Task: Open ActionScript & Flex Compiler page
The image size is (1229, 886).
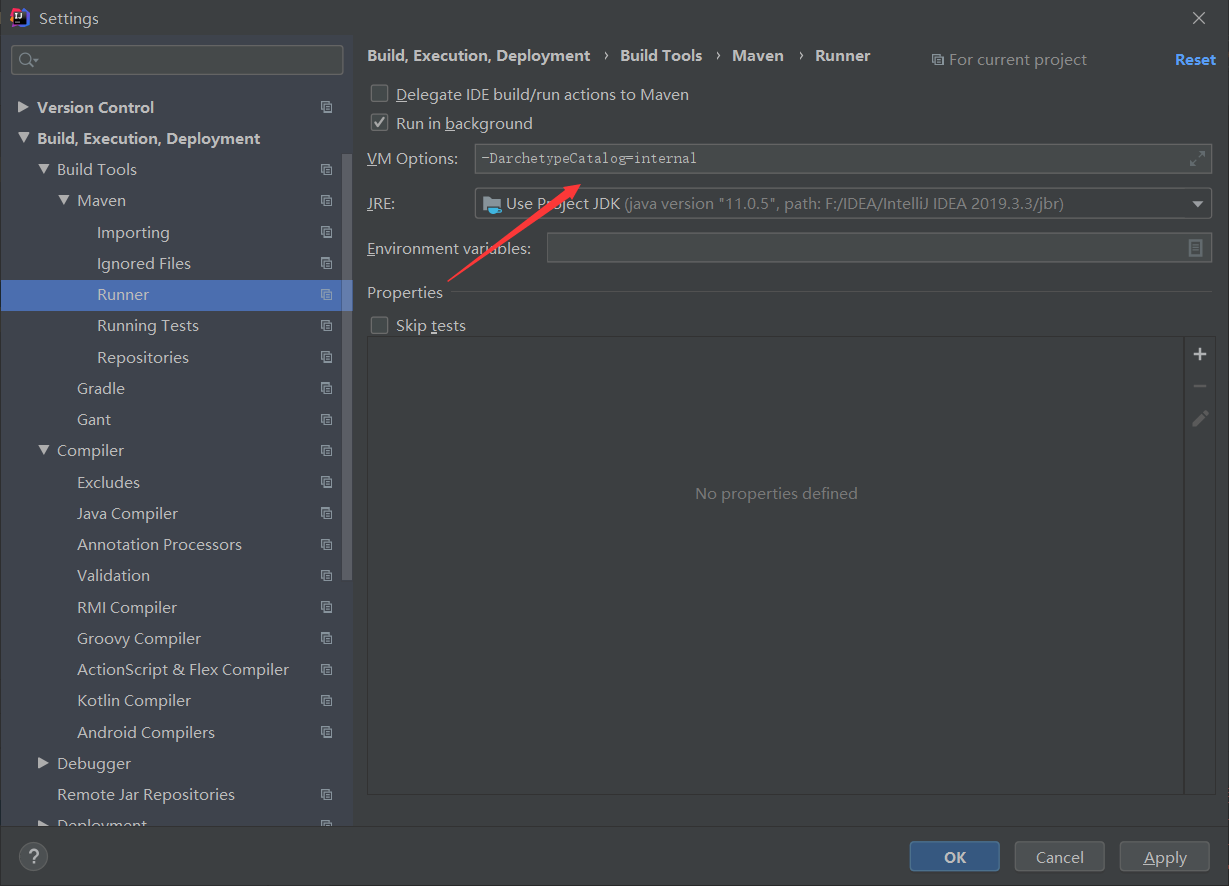Action: pos(183,669)
